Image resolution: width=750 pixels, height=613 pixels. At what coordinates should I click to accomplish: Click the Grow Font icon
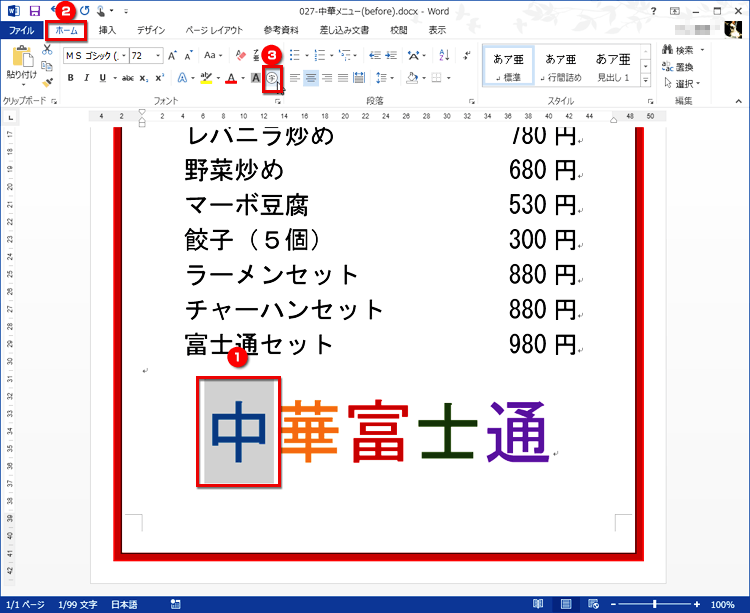pyautogui.click(x=172, y=55)
